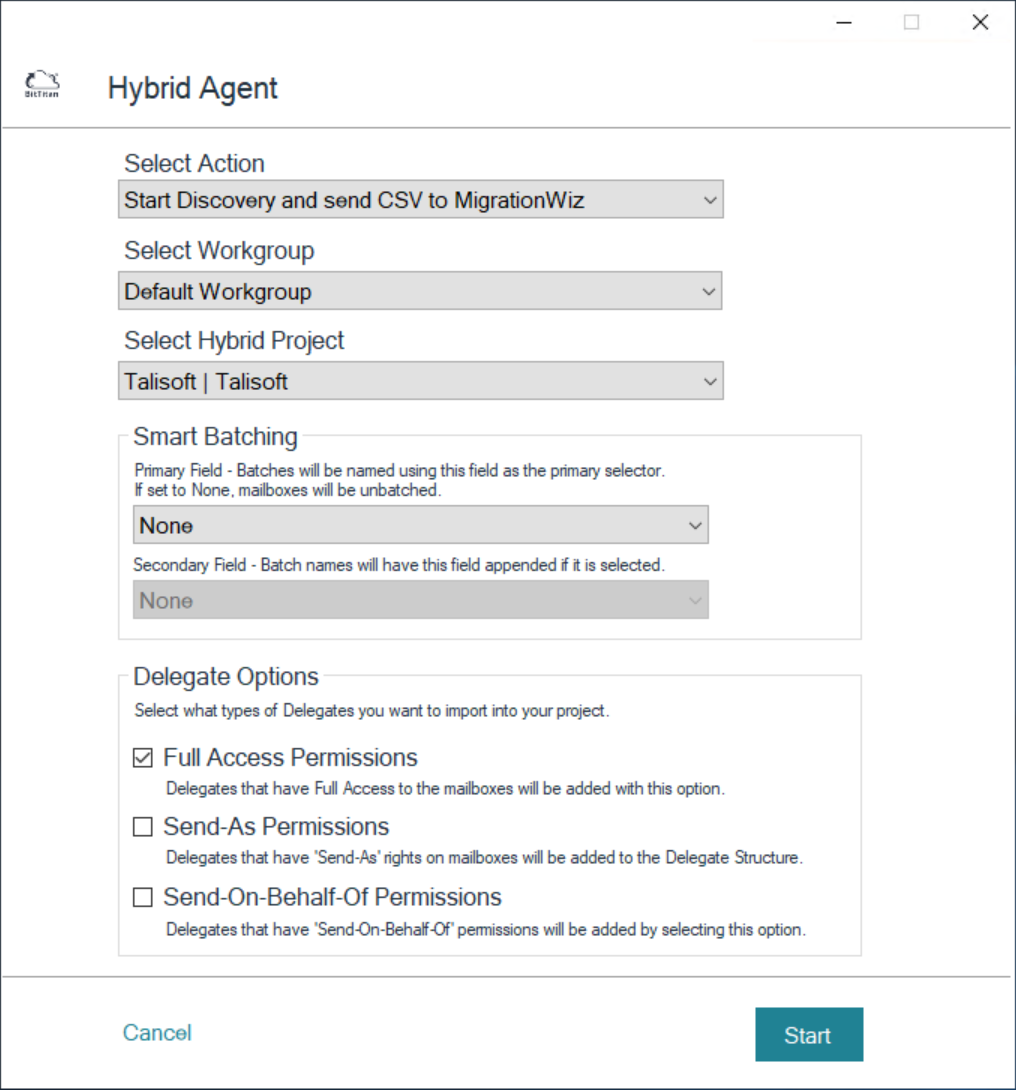1016x1090 pixels.
Task: Expand the Primary Field None dropdown
Action: [x=420, y=525]
